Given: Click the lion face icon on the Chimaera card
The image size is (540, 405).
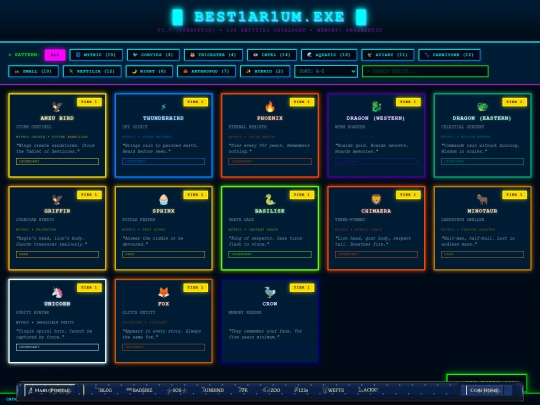Looking at the screenshot, I should [x=376, y=199].
